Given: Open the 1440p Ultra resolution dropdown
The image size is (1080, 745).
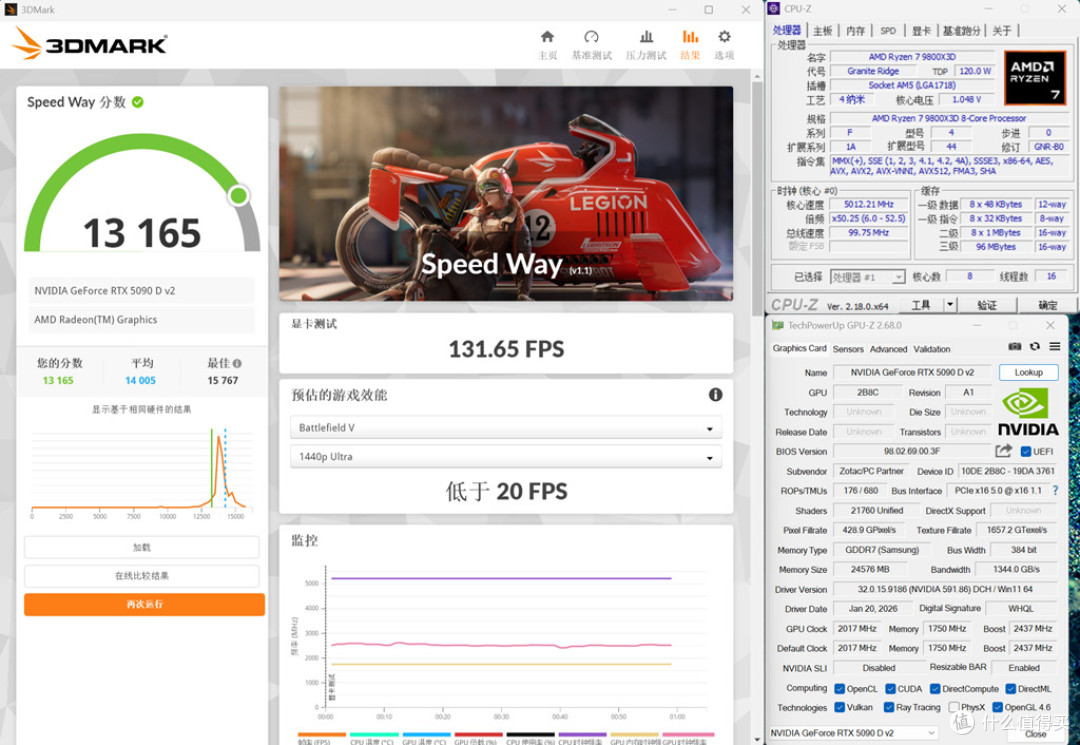Looking at the screenshot, I should coord(506,457).
